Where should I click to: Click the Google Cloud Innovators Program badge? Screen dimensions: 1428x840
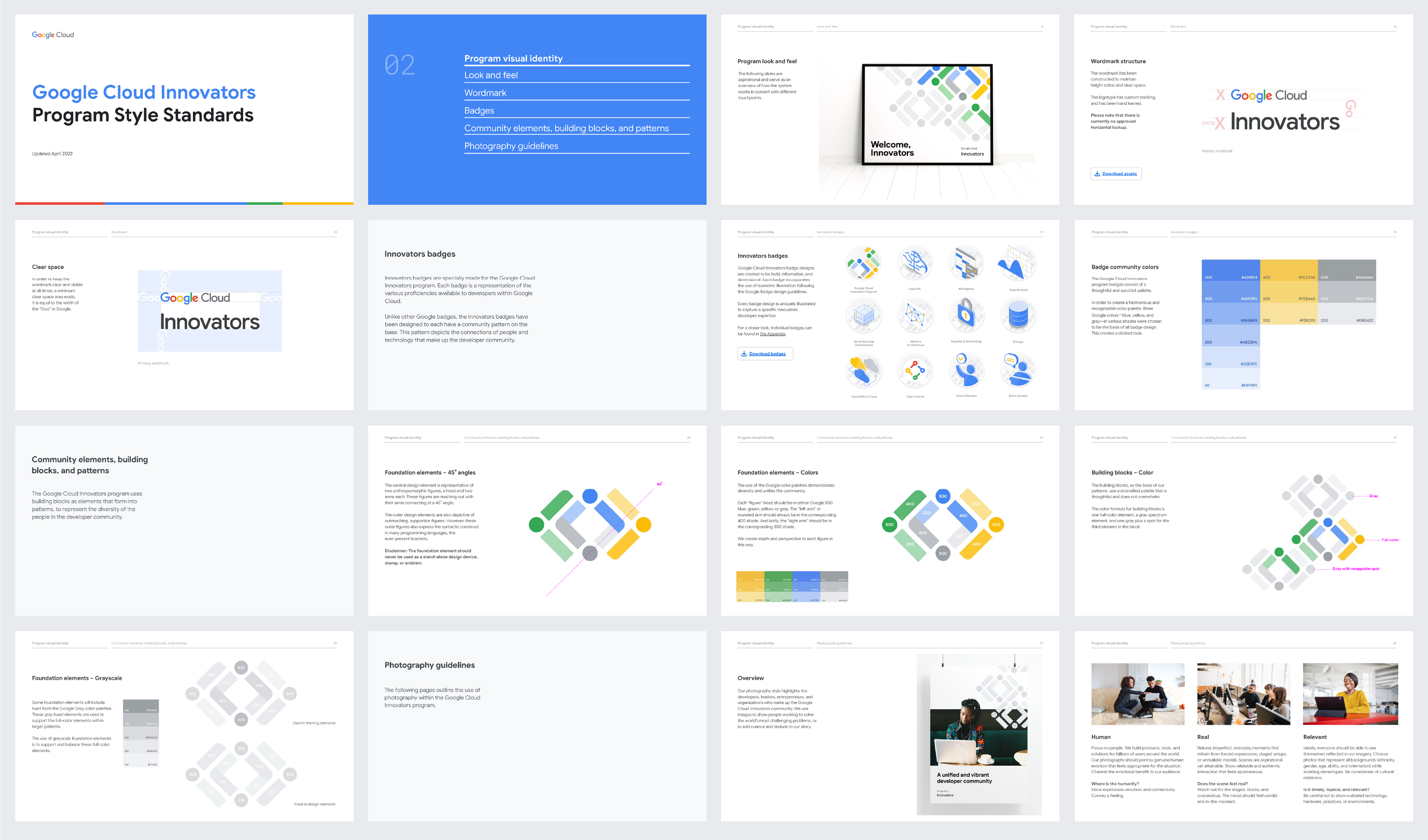[x=863, y=263]
